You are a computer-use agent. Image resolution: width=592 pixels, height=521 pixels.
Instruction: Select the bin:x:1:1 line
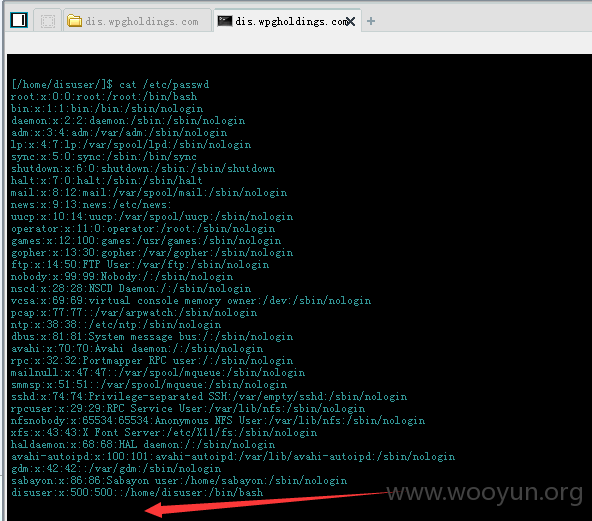[x=107, y=109]
